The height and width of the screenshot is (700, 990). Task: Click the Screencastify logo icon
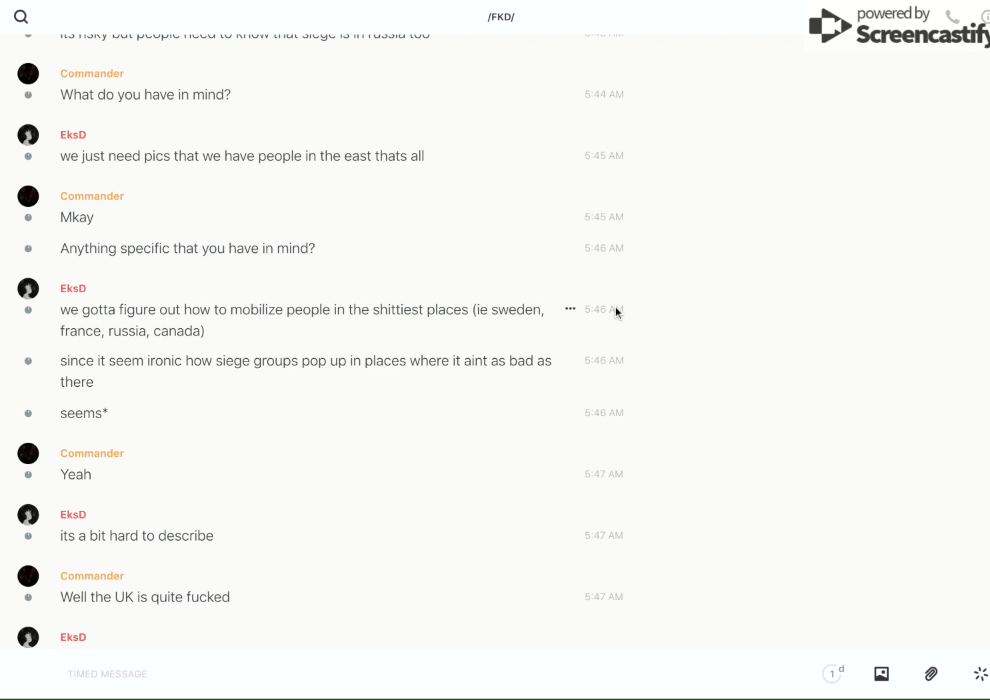[x=830, y=27]
